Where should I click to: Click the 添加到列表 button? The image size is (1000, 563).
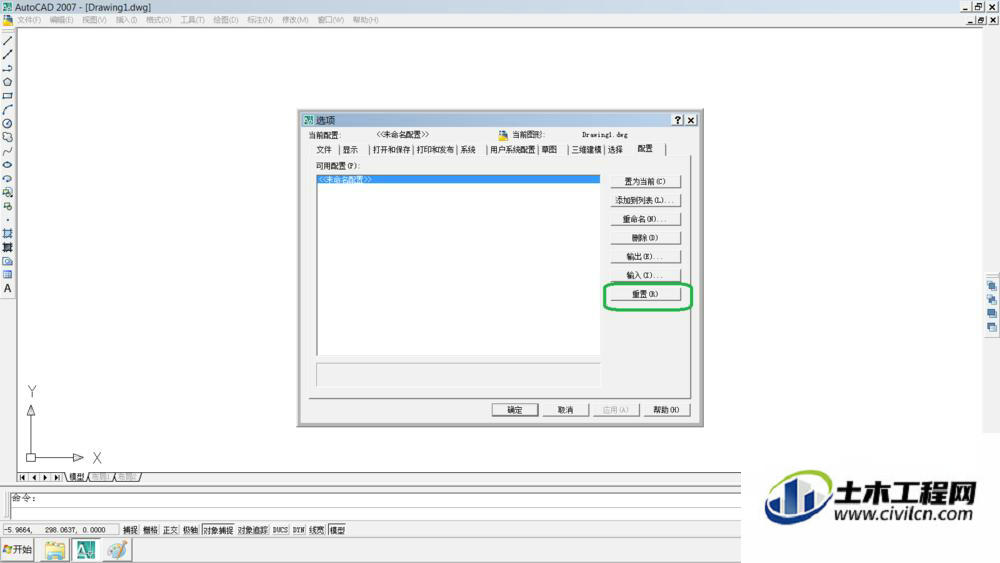click(645, 200)
